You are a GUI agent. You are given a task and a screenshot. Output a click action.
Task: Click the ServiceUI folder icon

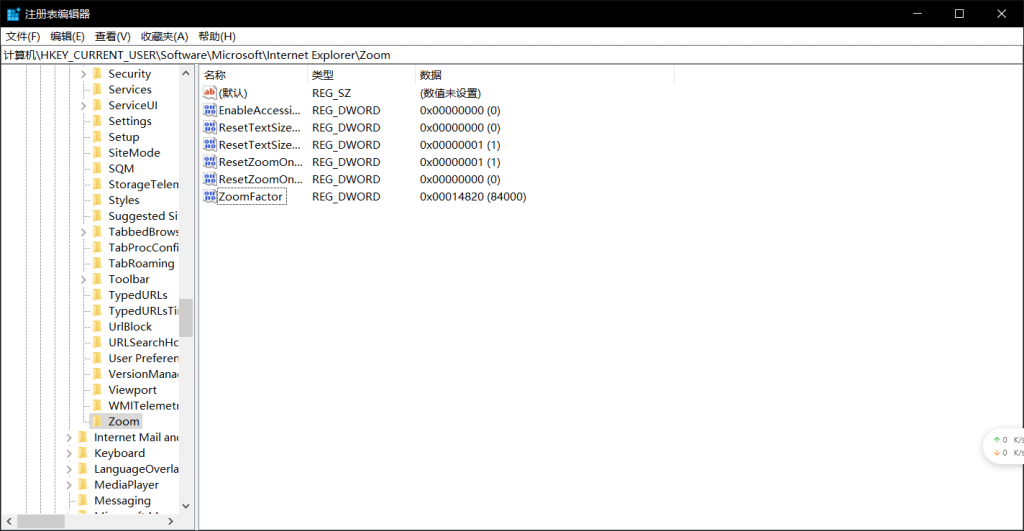(x=98, y=105)
